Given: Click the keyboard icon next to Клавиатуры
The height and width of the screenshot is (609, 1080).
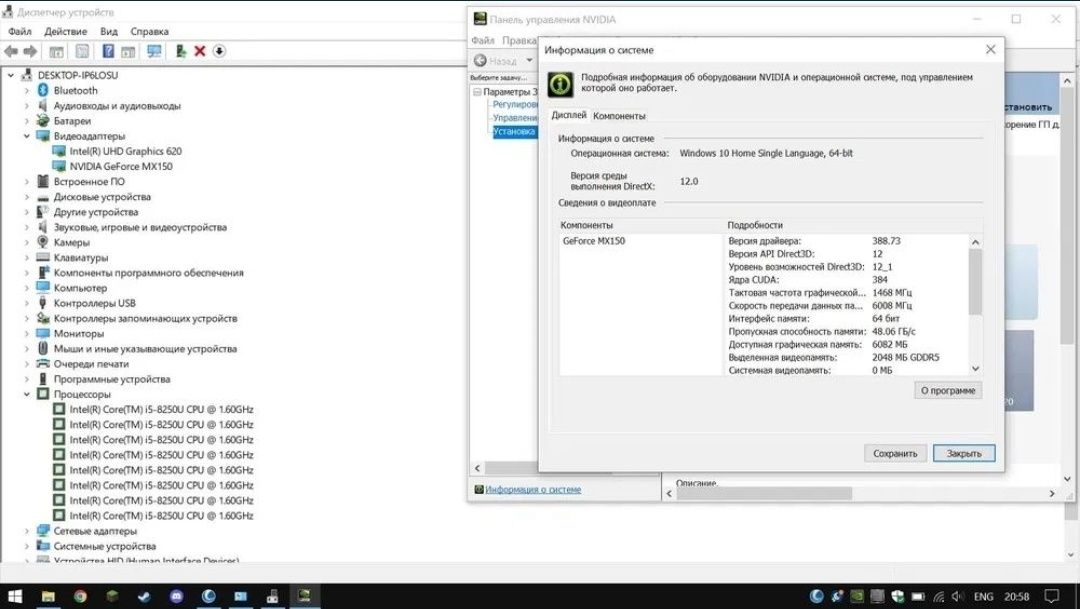Looking at the screenshot, I should [x=43, y=257].
